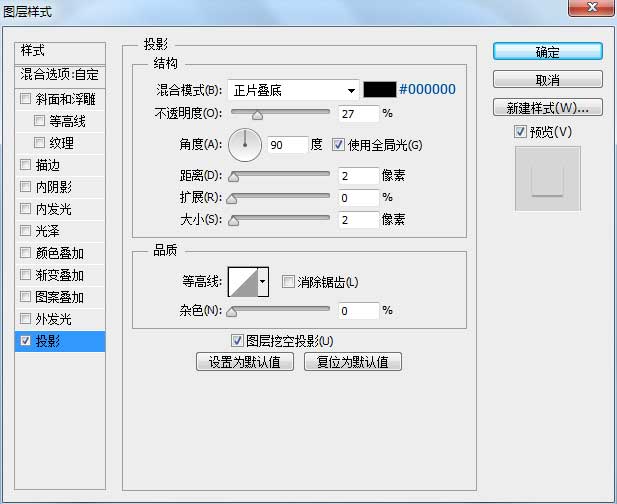Enable the 外发光 checkbox
Viewport: 617px width, 504px height.
[x=26, y=319]
